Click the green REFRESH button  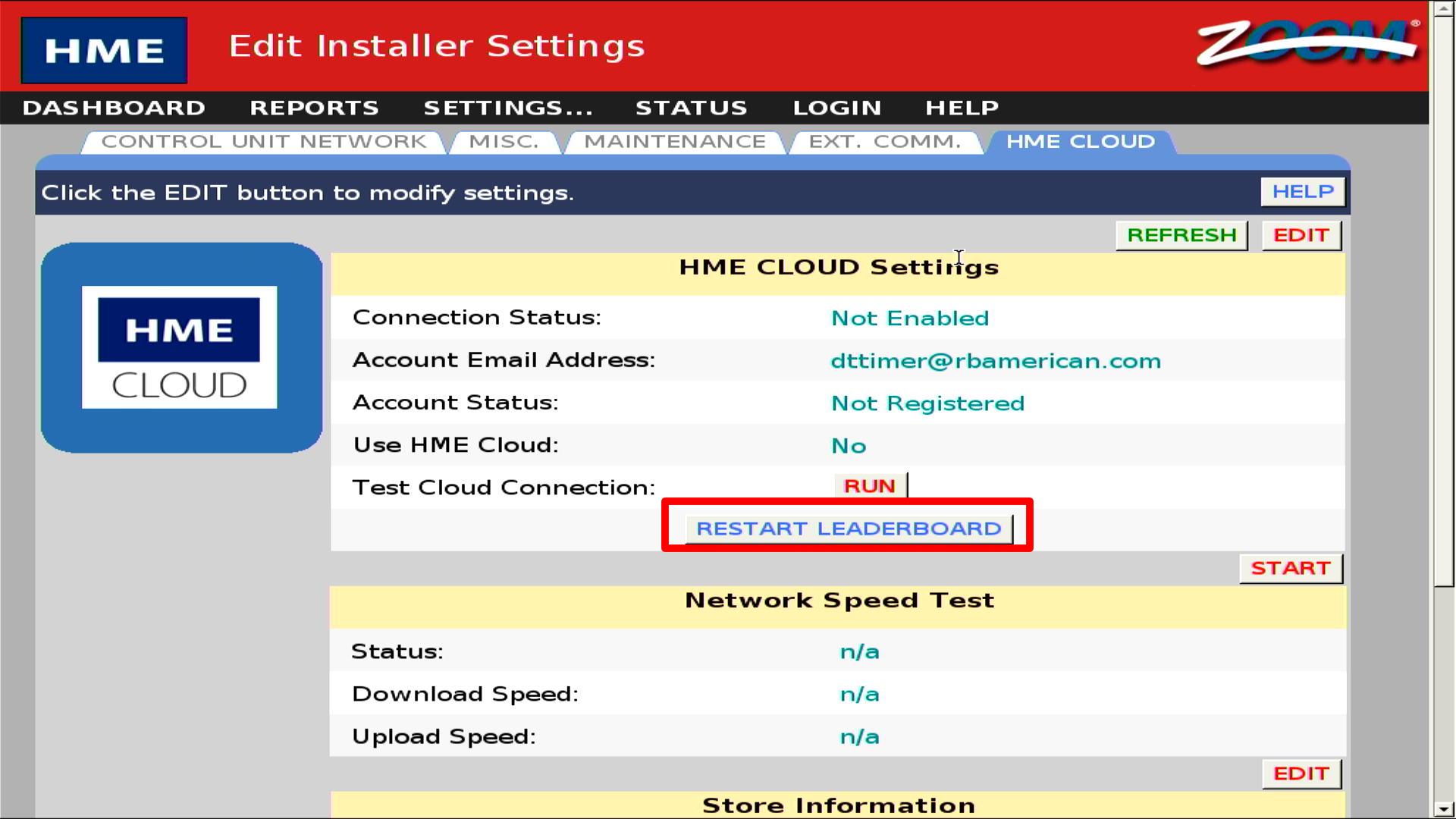click(x=1181, y=235)
